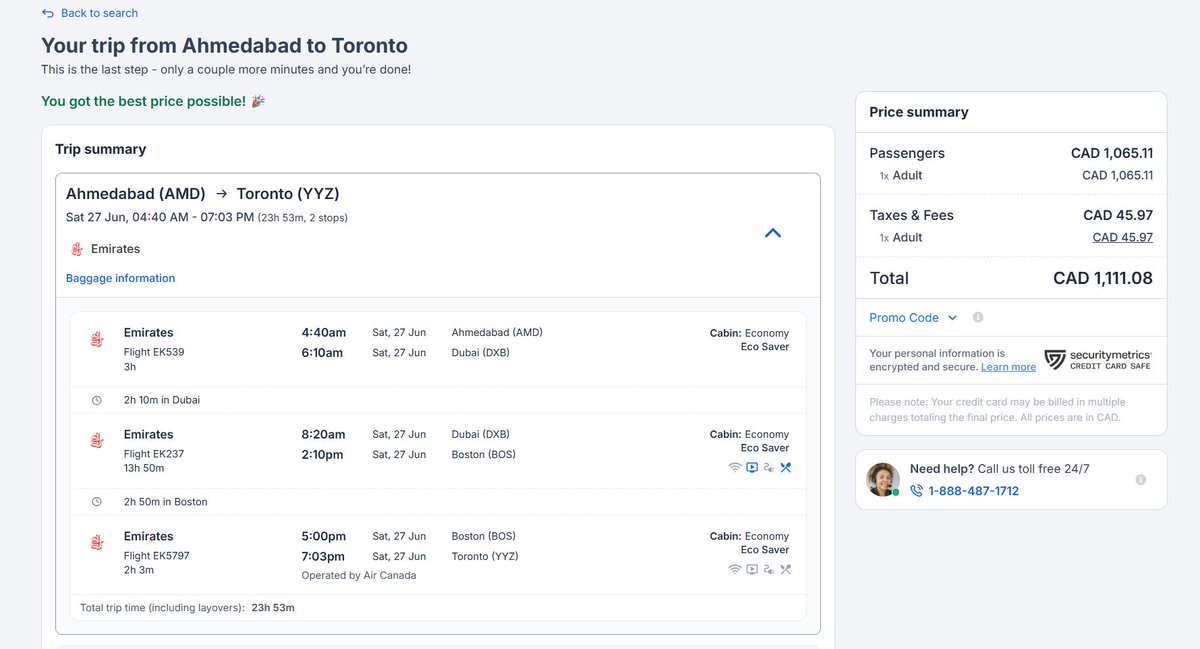The width and height of the screenshot is (1200, 649).
Task: Click the Wi-Fi icon on flight EK5797
Action: (x=735, y=569)
